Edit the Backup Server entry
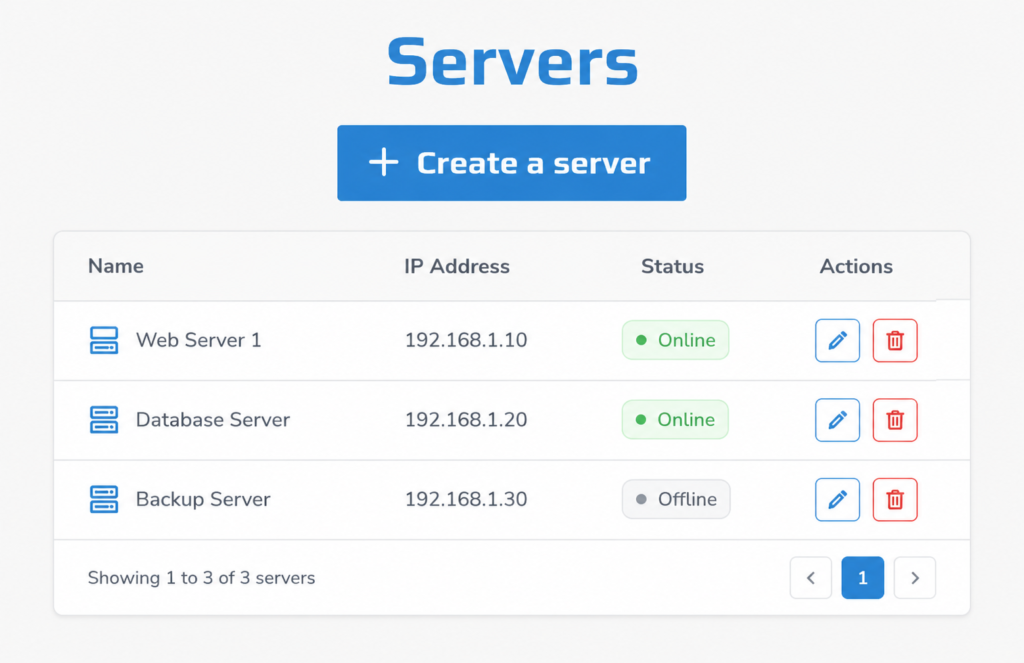 (837, 500)
